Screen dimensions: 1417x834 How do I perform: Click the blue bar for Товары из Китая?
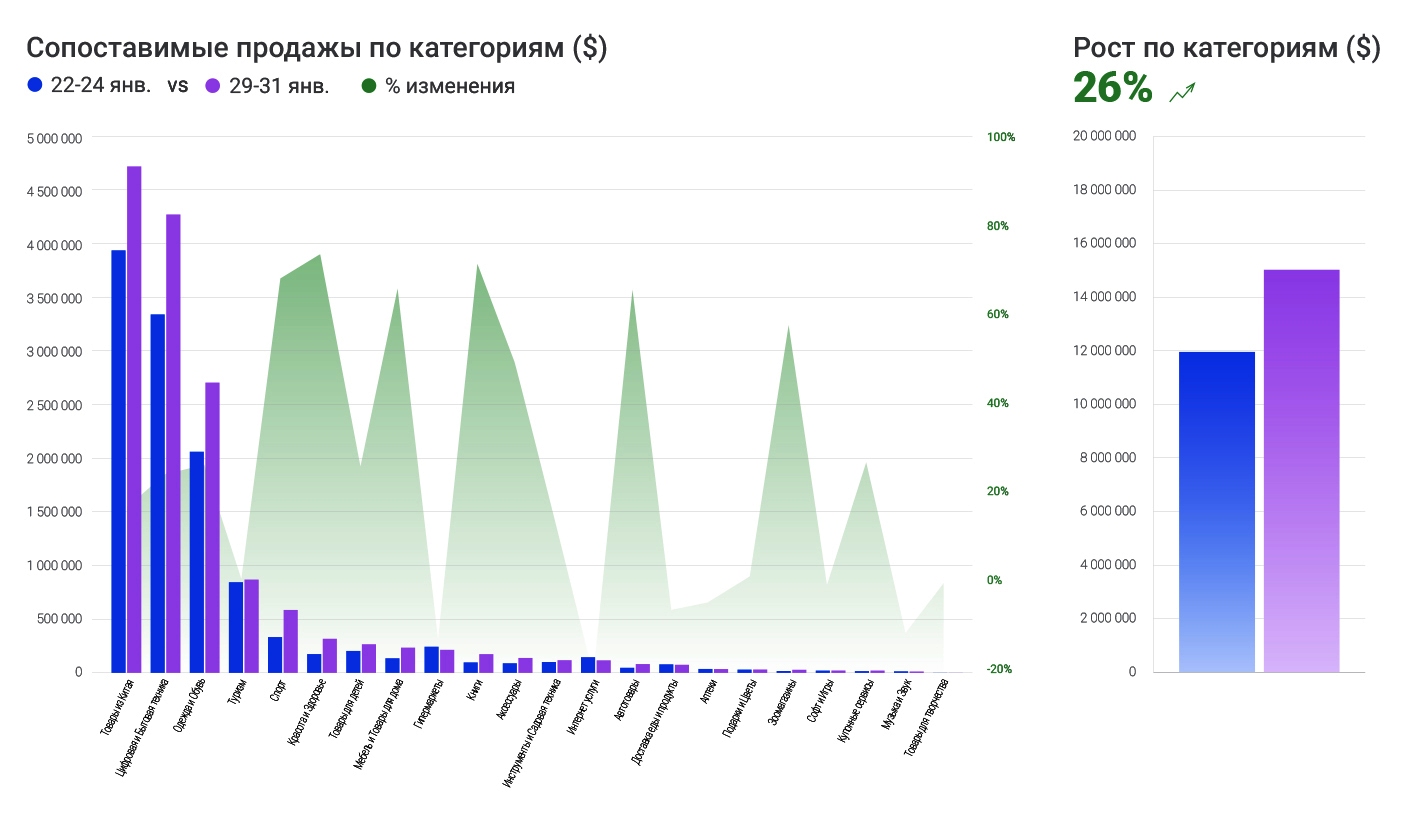(x=118, y=461)
